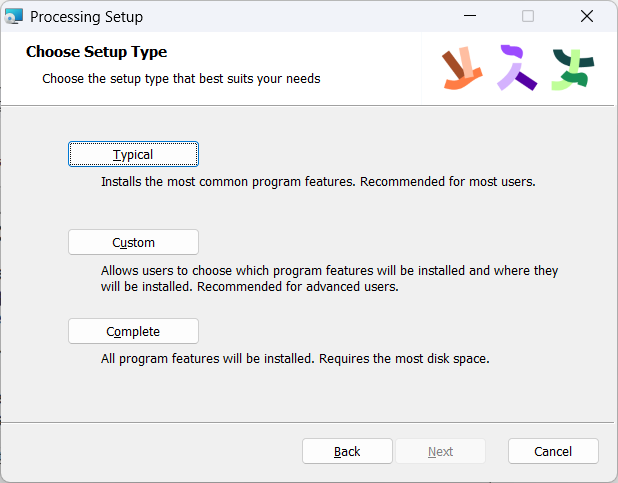Click the Complete option description text

pos(294,358)
